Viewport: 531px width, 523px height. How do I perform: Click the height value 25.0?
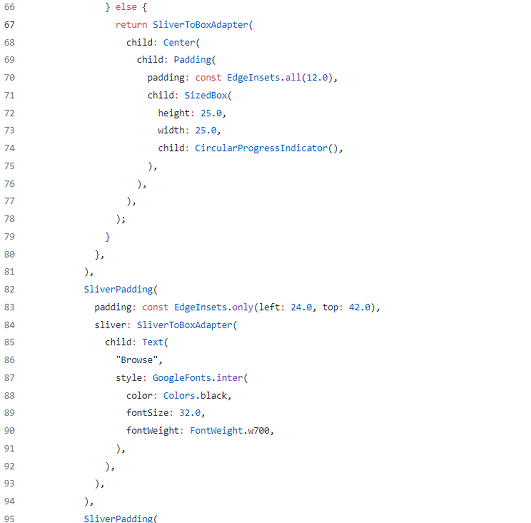pyautogui.click(x=211, y=113)
